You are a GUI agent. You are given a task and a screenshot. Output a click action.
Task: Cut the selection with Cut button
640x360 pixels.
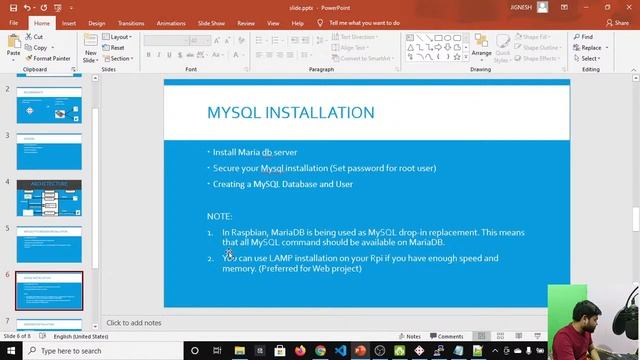point(34,37)
